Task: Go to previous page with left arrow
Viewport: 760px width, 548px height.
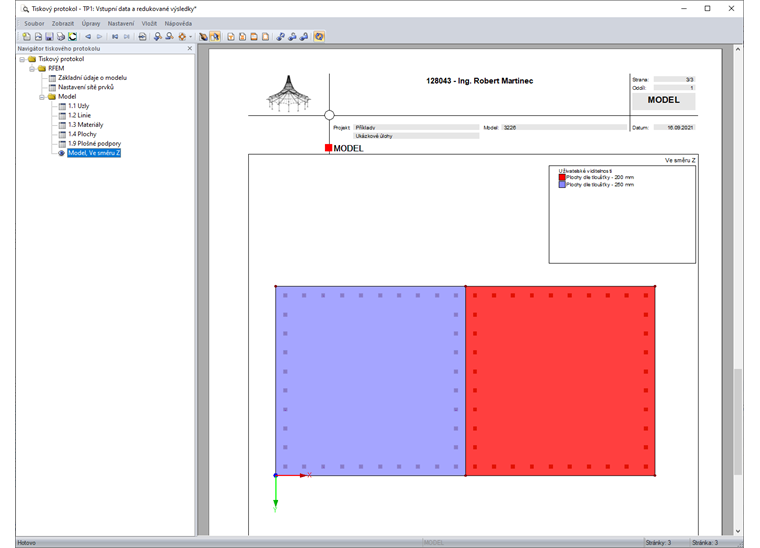Action: pyautogui.click(x=88, y=36)
